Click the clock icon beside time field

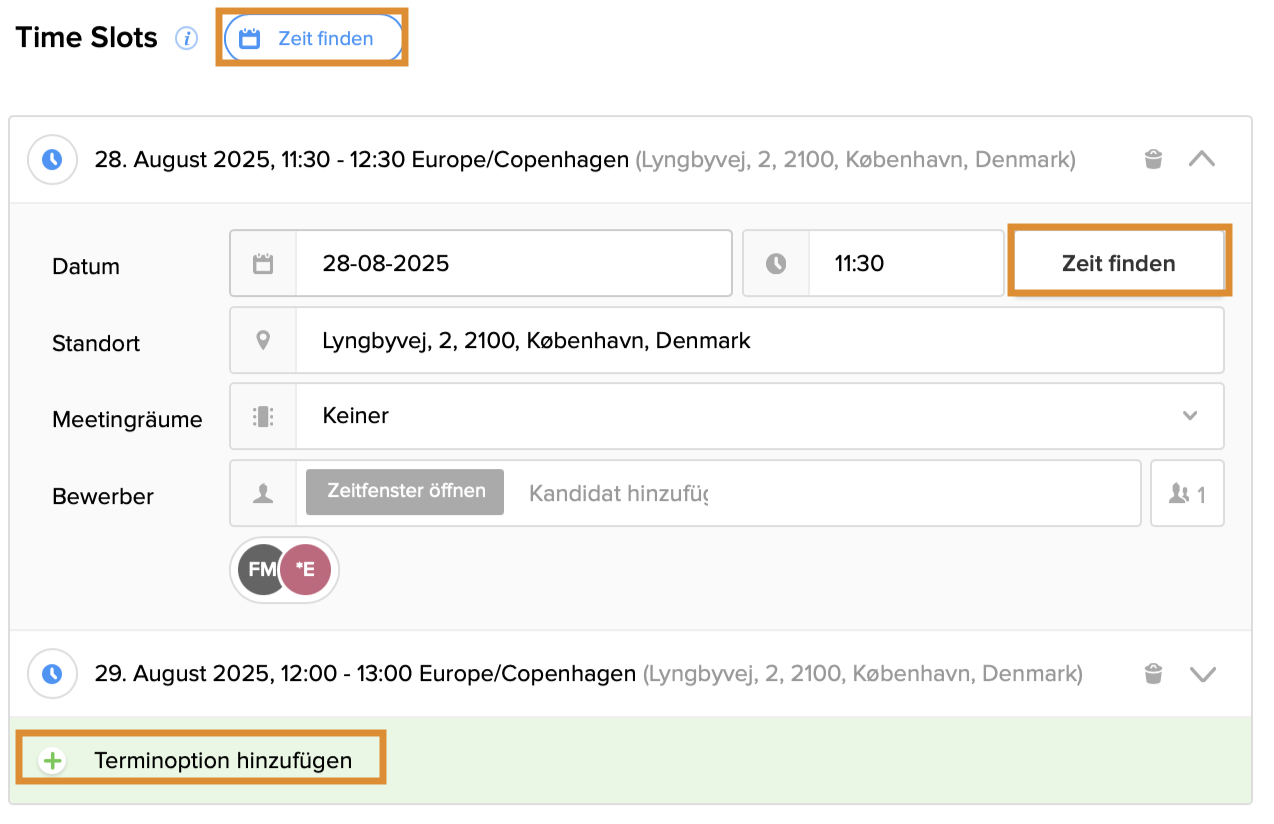776,264
